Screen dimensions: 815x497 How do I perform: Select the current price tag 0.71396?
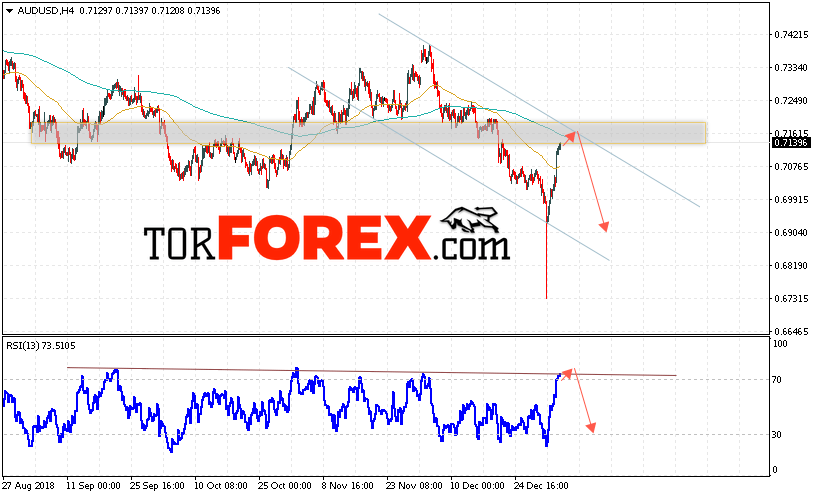click(x=791, y=142)
